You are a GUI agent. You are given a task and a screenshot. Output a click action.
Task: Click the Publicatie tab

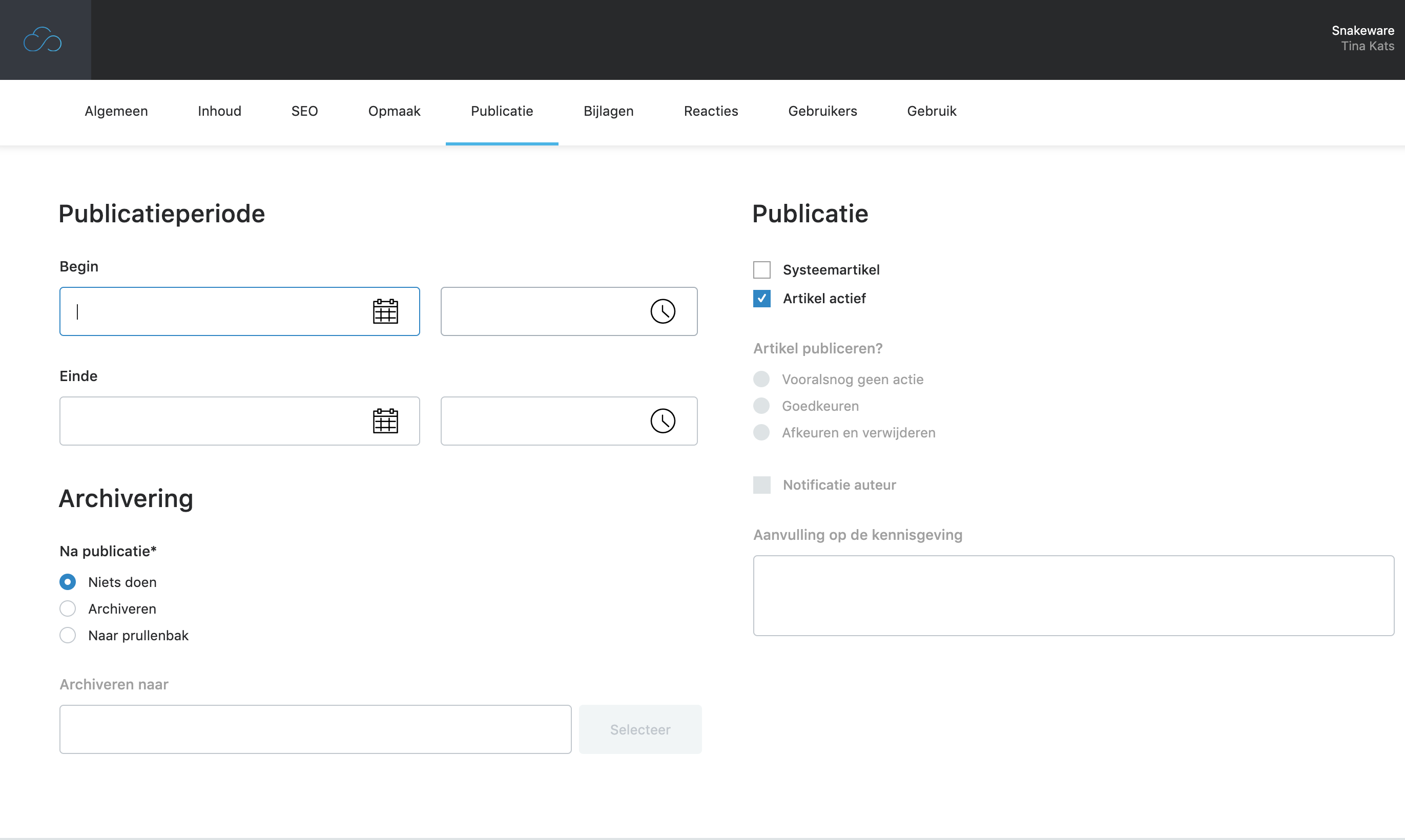click(x=502, y=112)
